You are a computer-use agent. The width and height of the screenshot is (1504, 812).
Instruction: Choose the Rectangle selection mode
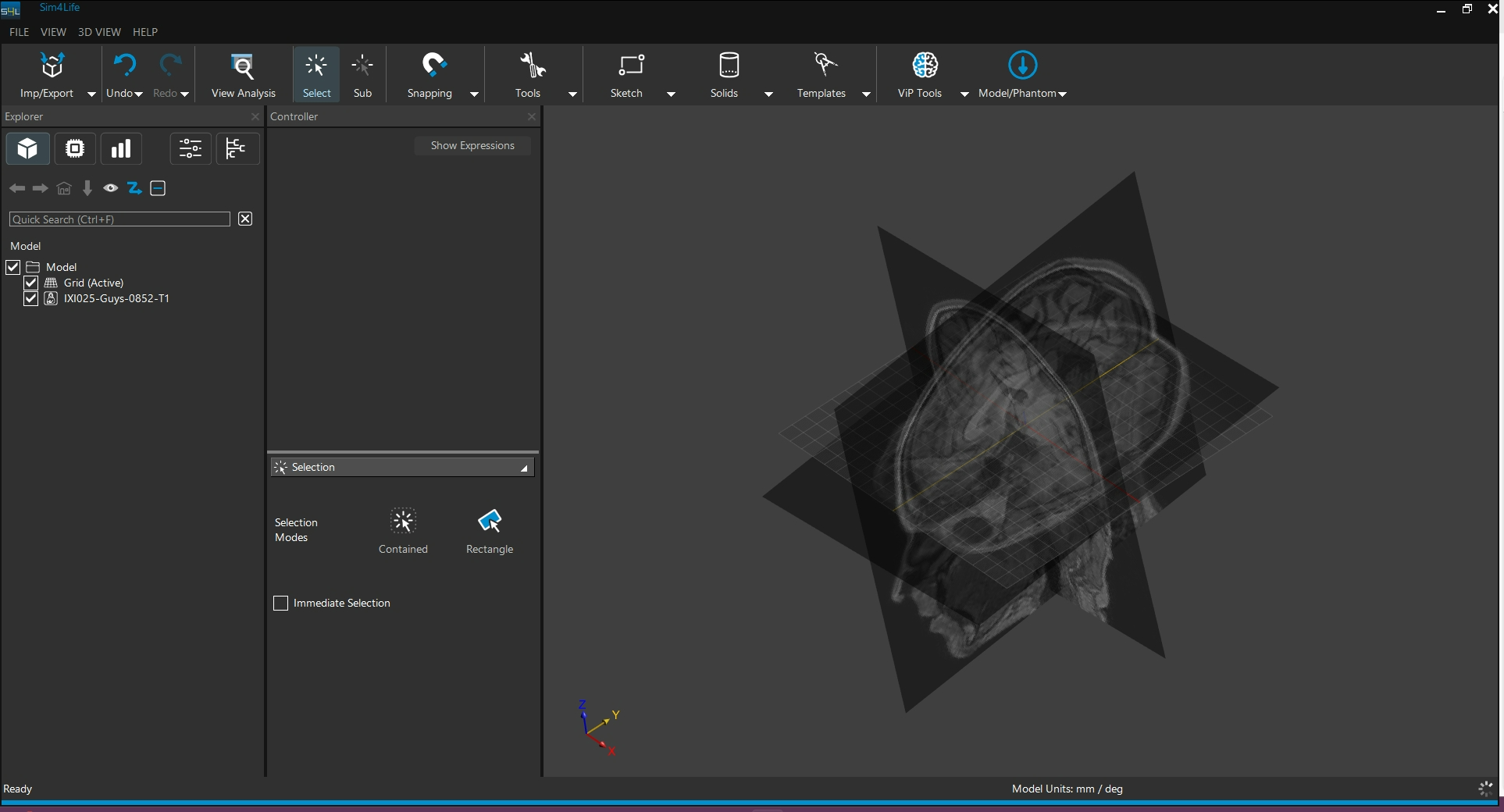coord(490,522)
